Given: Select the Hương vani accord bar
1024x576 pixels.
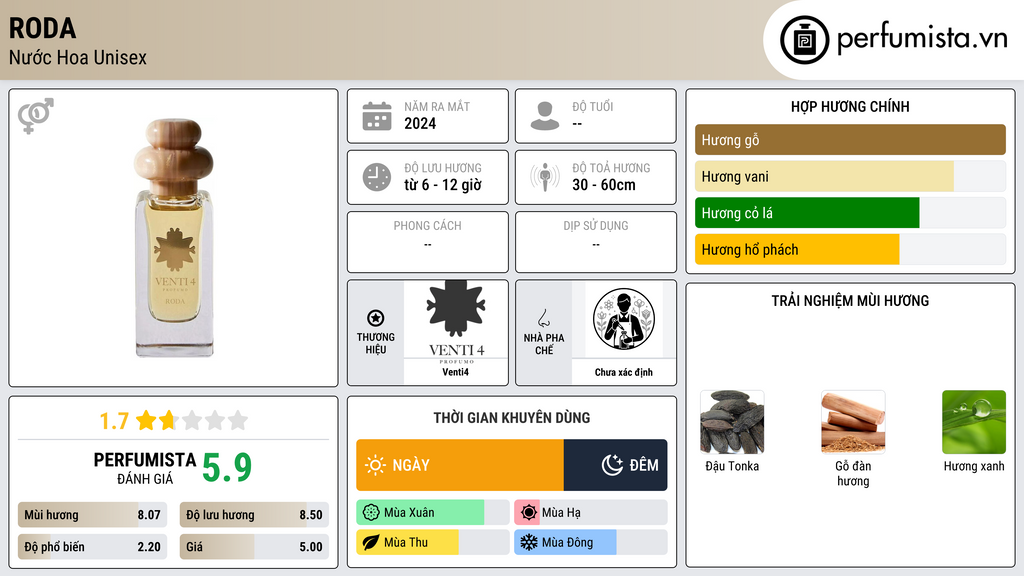Looking at the screenshot, I should pyautogui.click(x=850, y=176).
